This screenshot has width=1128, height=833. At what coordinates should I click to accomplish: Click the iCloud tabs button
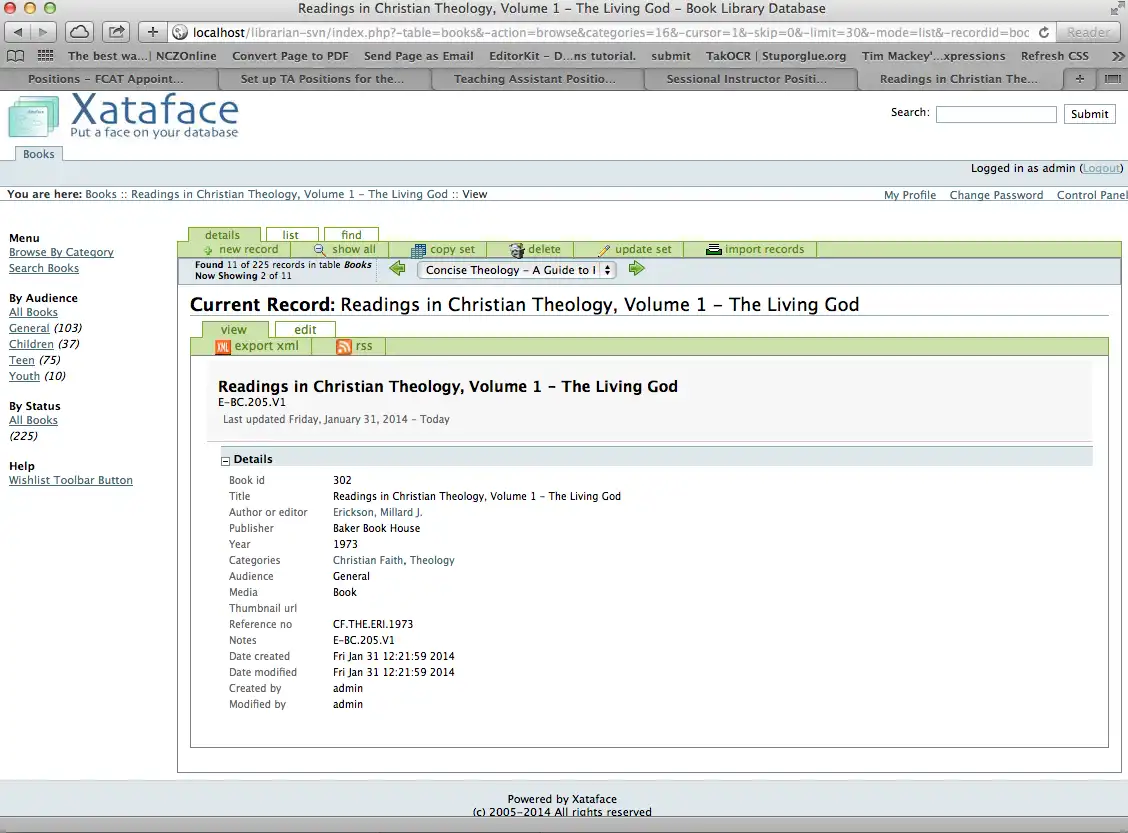point(80,32)
